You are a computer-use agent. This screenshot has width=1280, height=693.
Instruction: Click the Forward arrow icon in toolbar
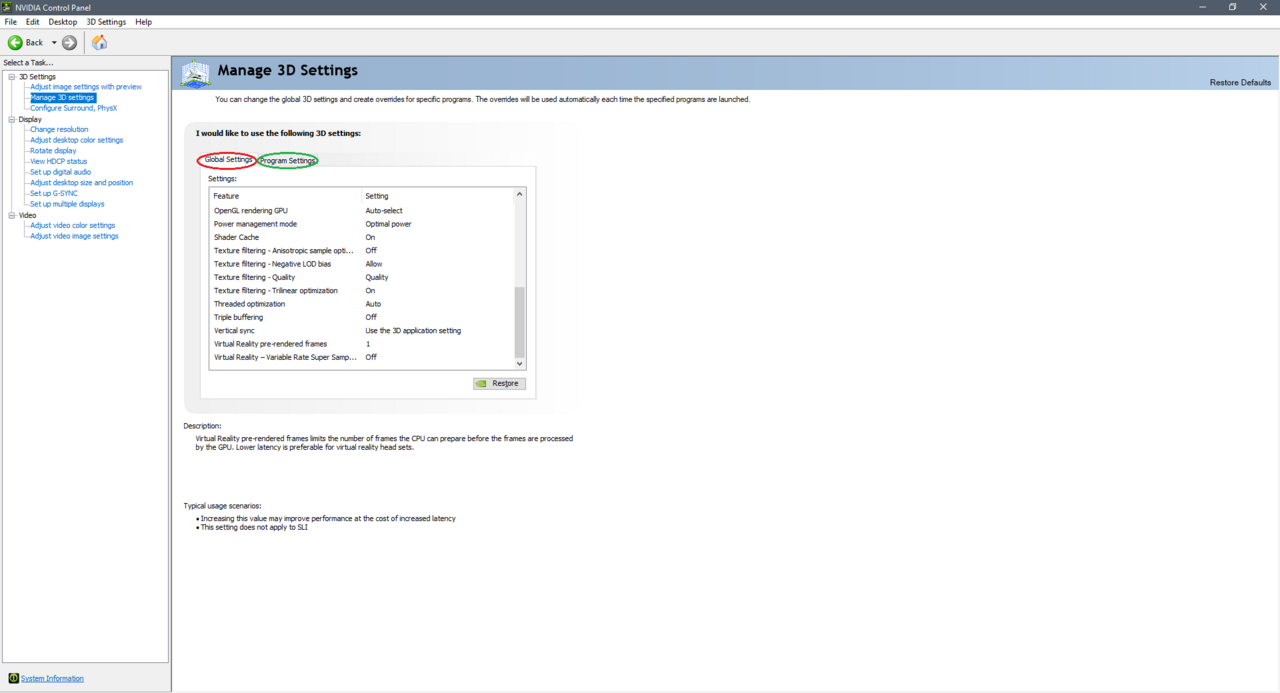(69, 42)
